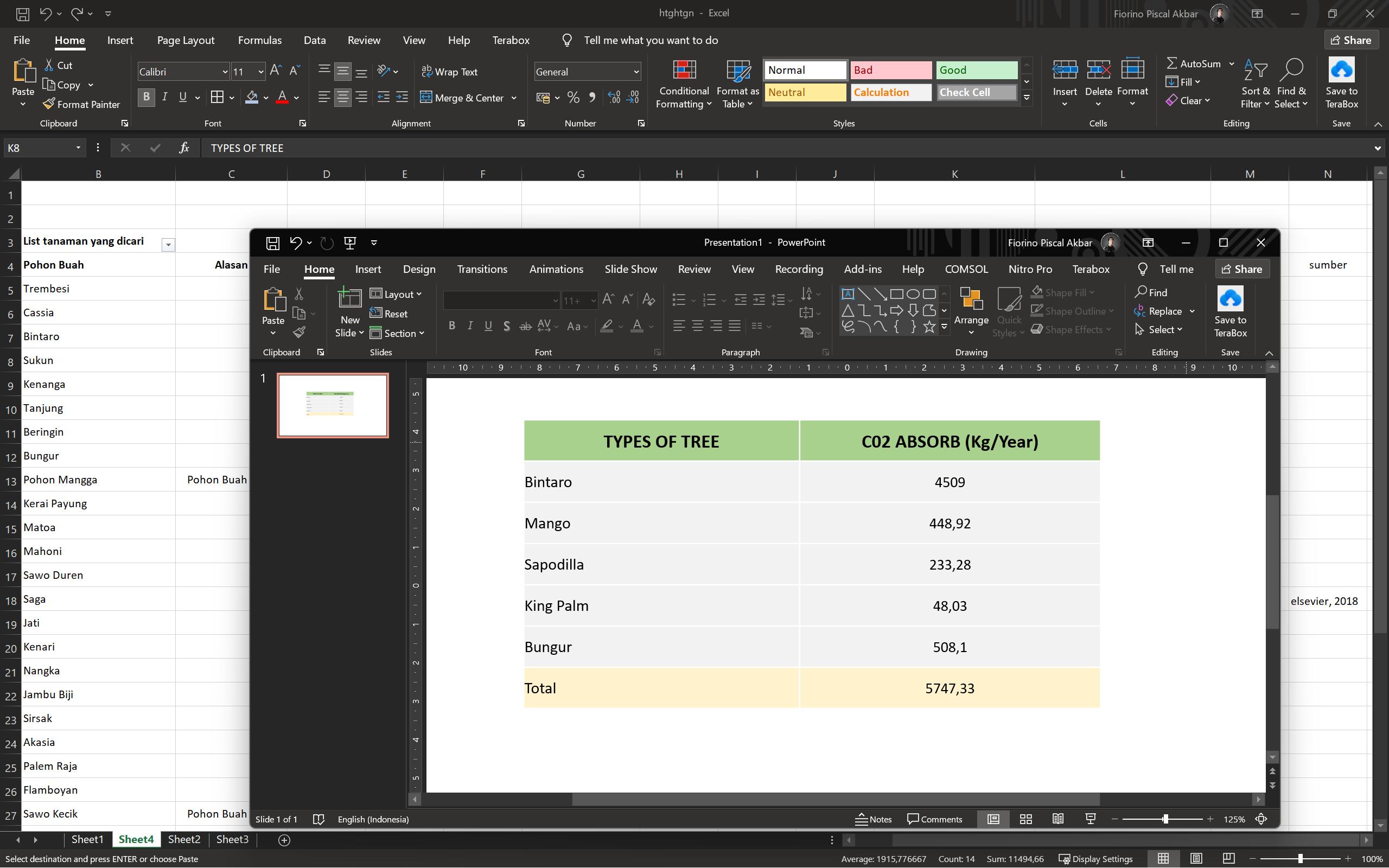Screen dimensions: 1389x868
Task: Toggle Bold in Excel Font group
Action: click(x=146, y=97)
